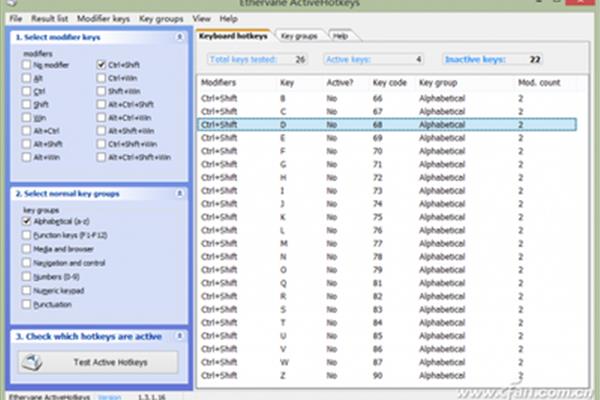Screen dimensions: 600x400
Task: Select the Ctrl+Shift V row
Action: 387,349
